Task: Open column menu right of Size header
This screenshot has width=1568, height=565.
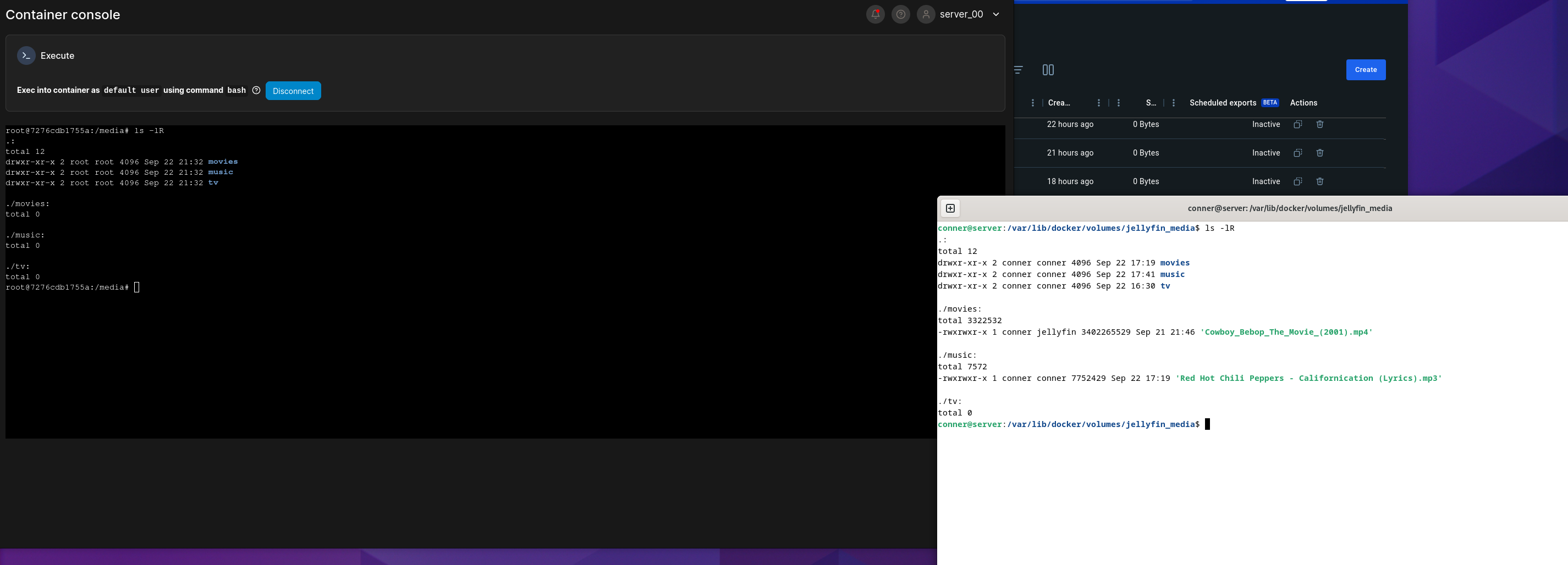Action: 1173,103
